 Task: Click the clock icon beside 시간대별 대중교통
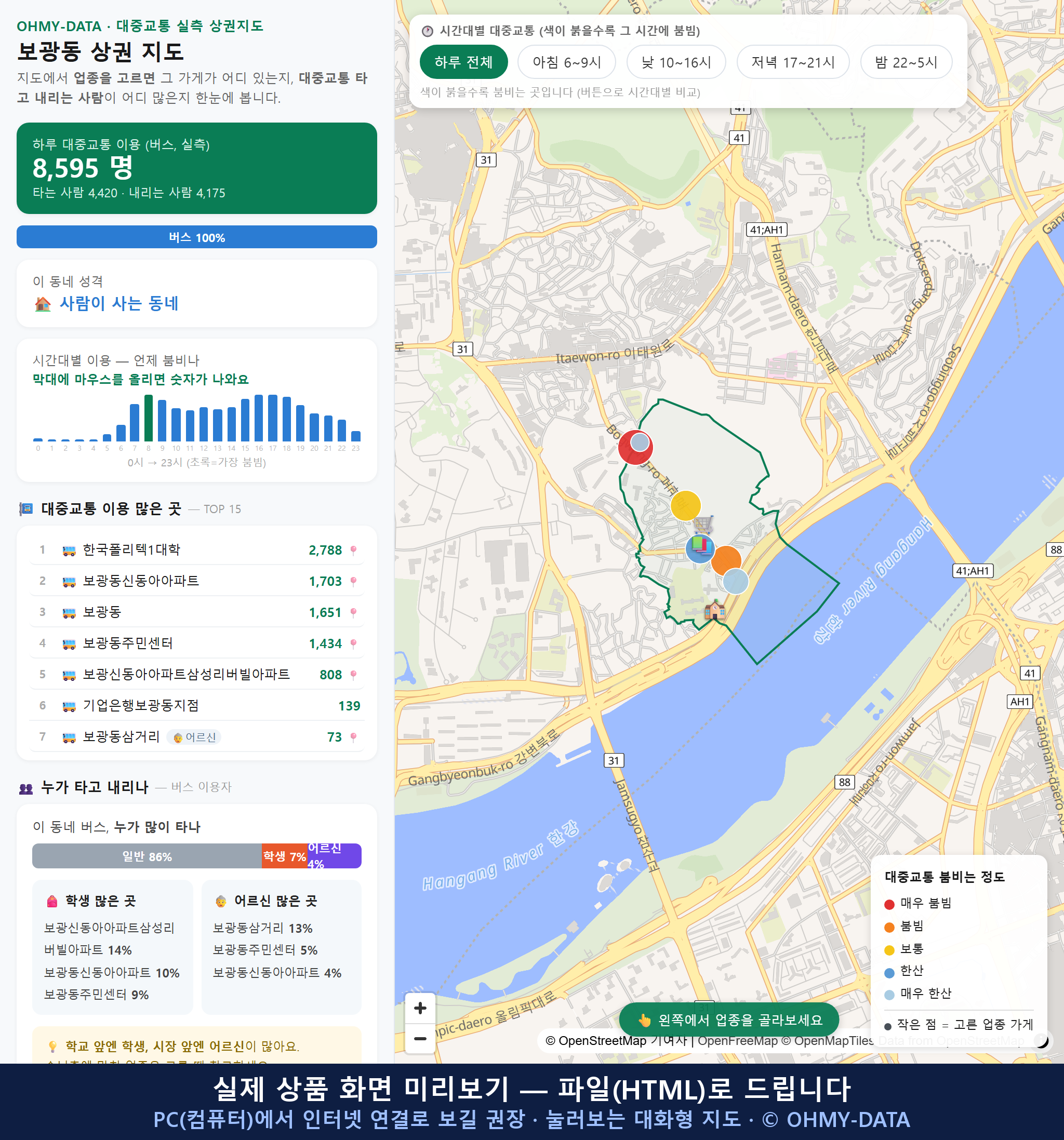(428, 31)
